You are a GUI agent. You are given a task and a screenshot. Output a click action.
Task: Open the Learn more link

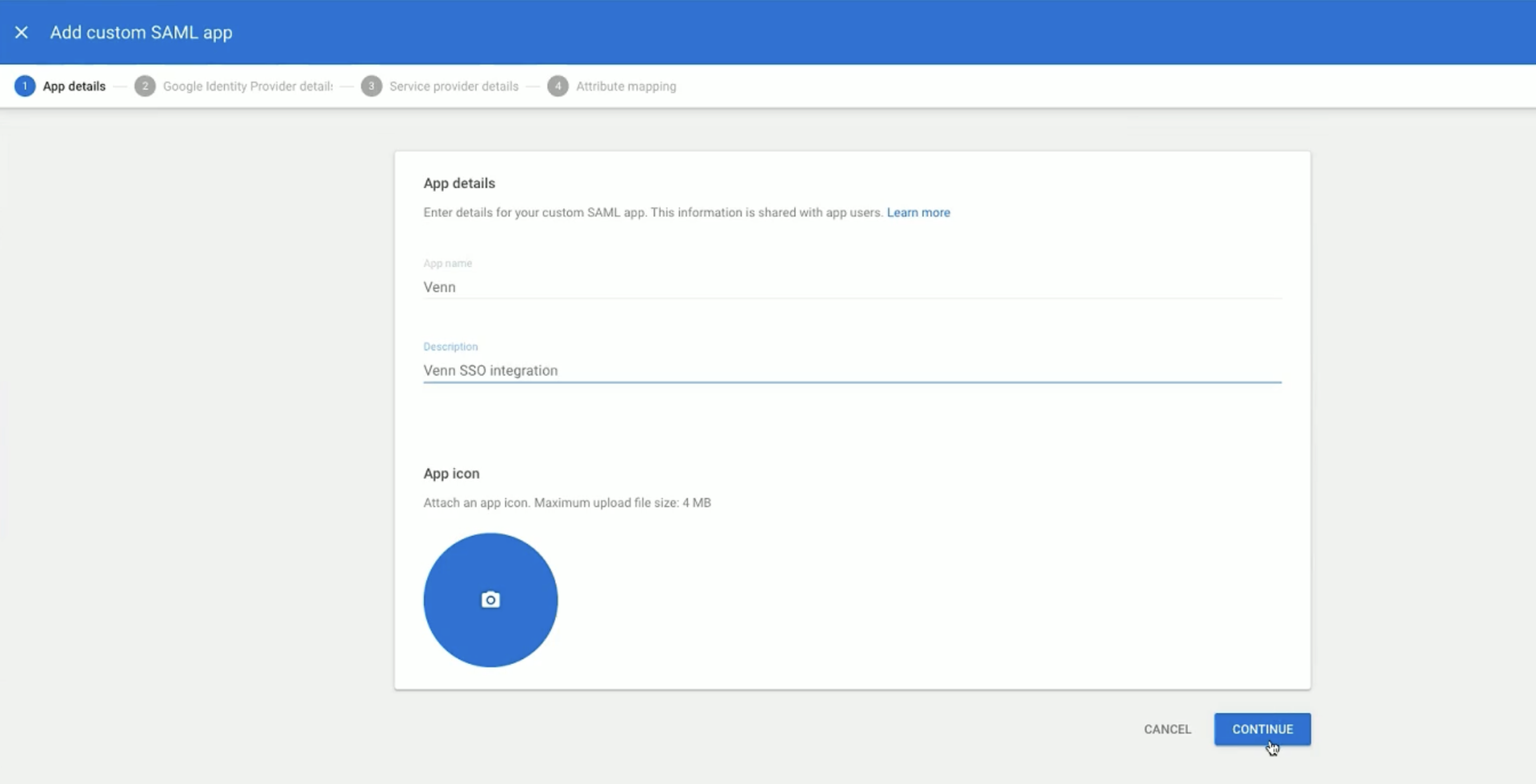[x=918, y=213]
